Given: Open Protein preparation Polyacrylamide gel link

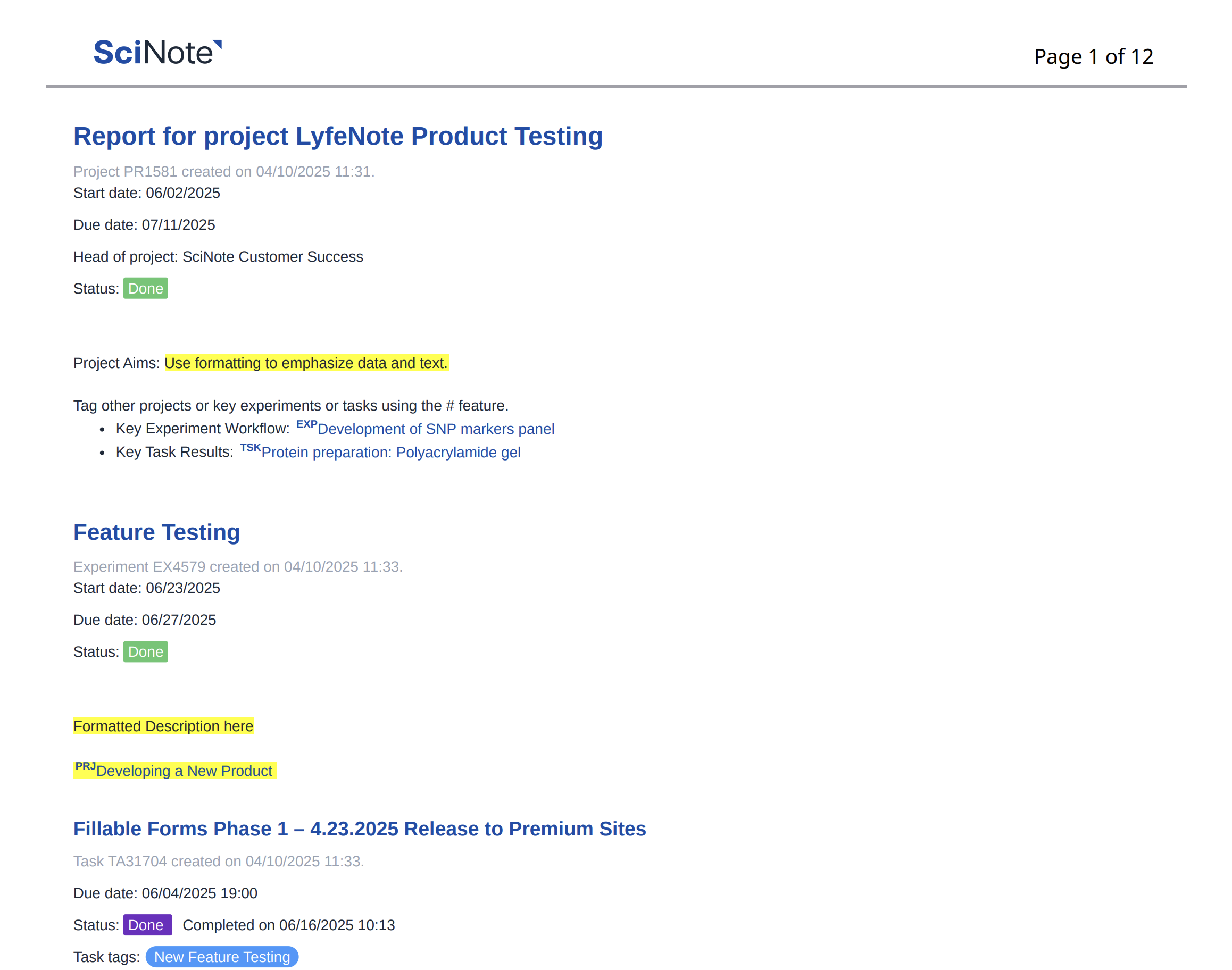Looking at the screenshot, I should pyautogui.click(x=390, y=452).
